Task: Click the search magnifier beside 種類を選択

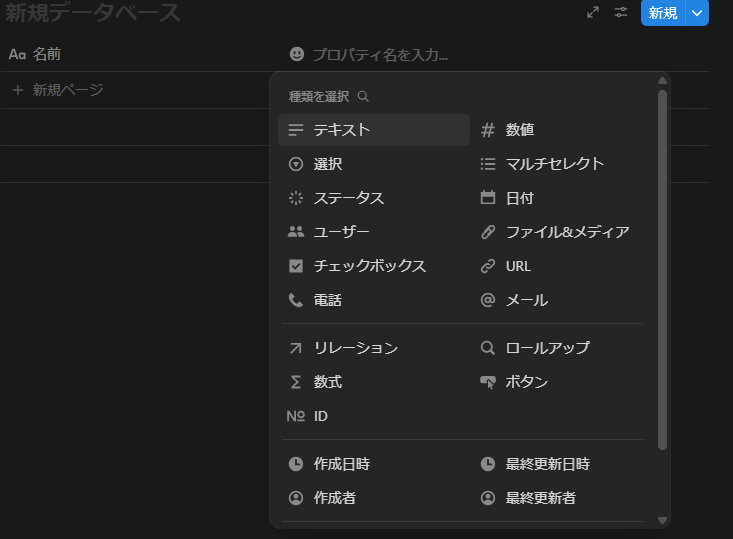Action: point(363,97)
